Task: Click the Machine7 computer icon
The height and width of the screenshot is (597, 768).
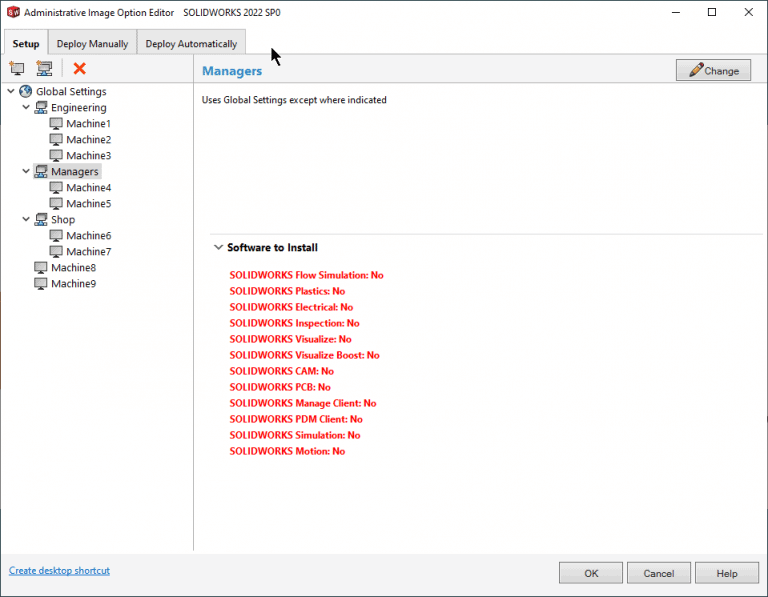Action: [56, 252]
